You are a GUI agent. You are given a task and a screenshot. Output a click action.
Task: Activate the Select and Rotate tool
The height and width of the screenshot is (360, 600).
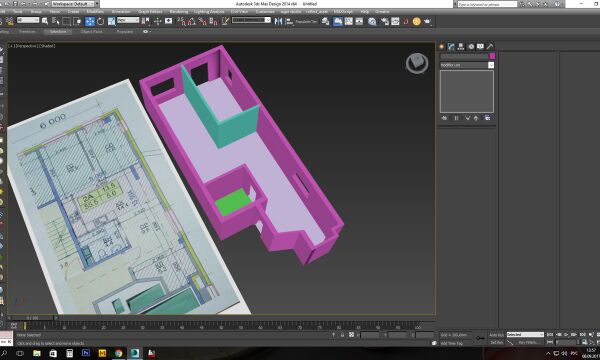point(100,21)
